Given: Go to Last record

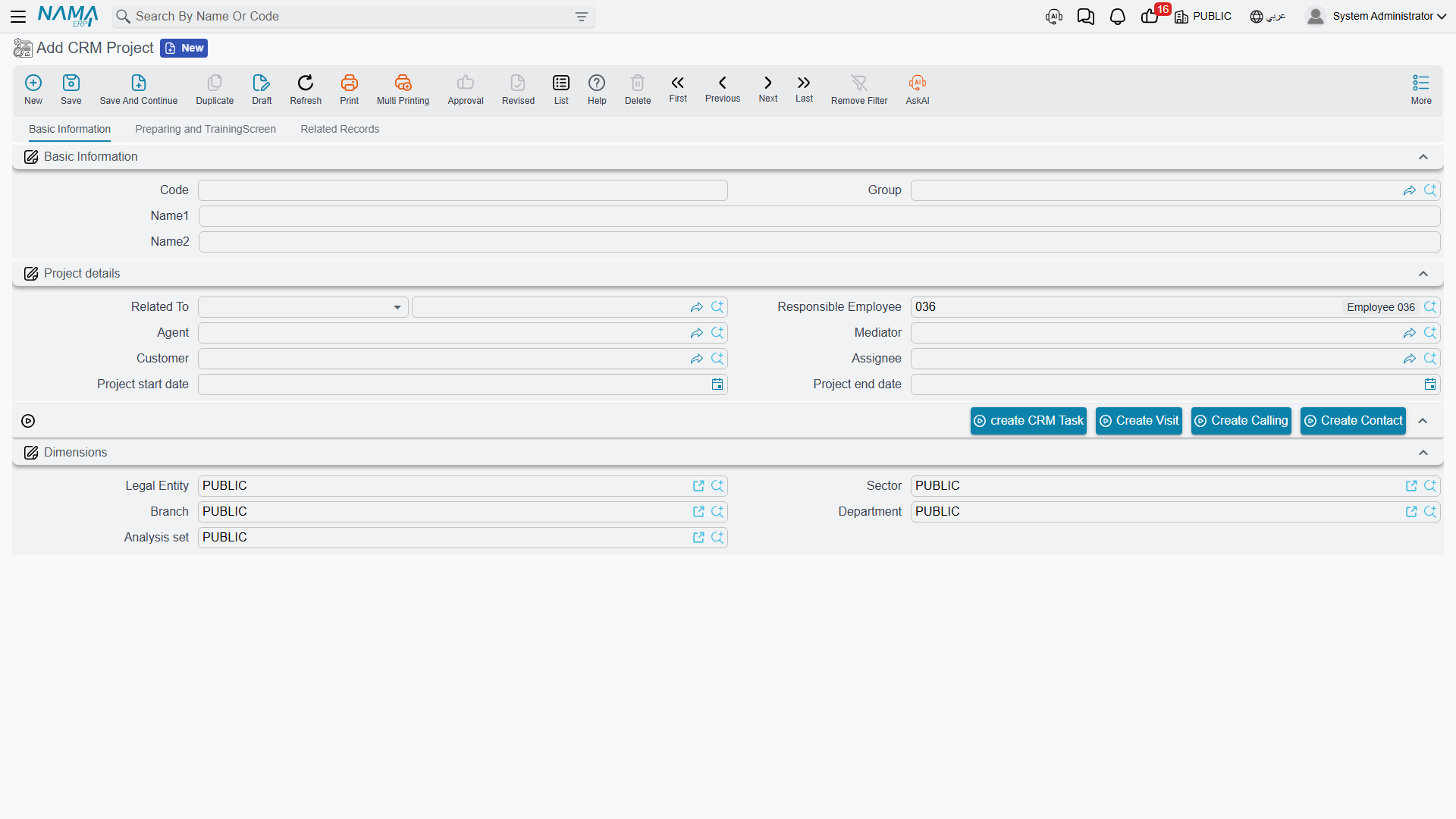Looking at the screenshot, I should point(804,89).
